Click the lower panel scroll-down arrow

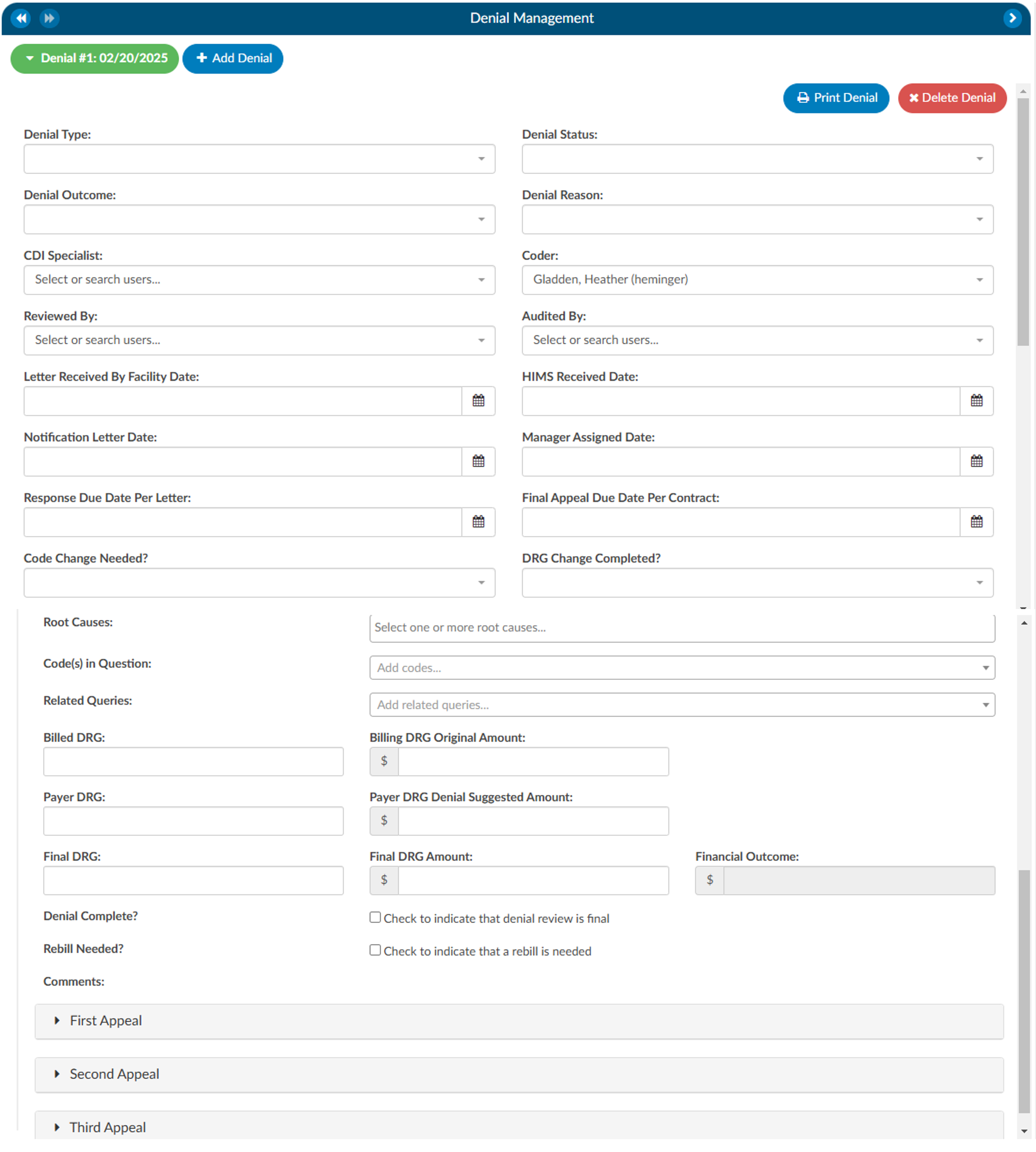coord(1024,1132)
